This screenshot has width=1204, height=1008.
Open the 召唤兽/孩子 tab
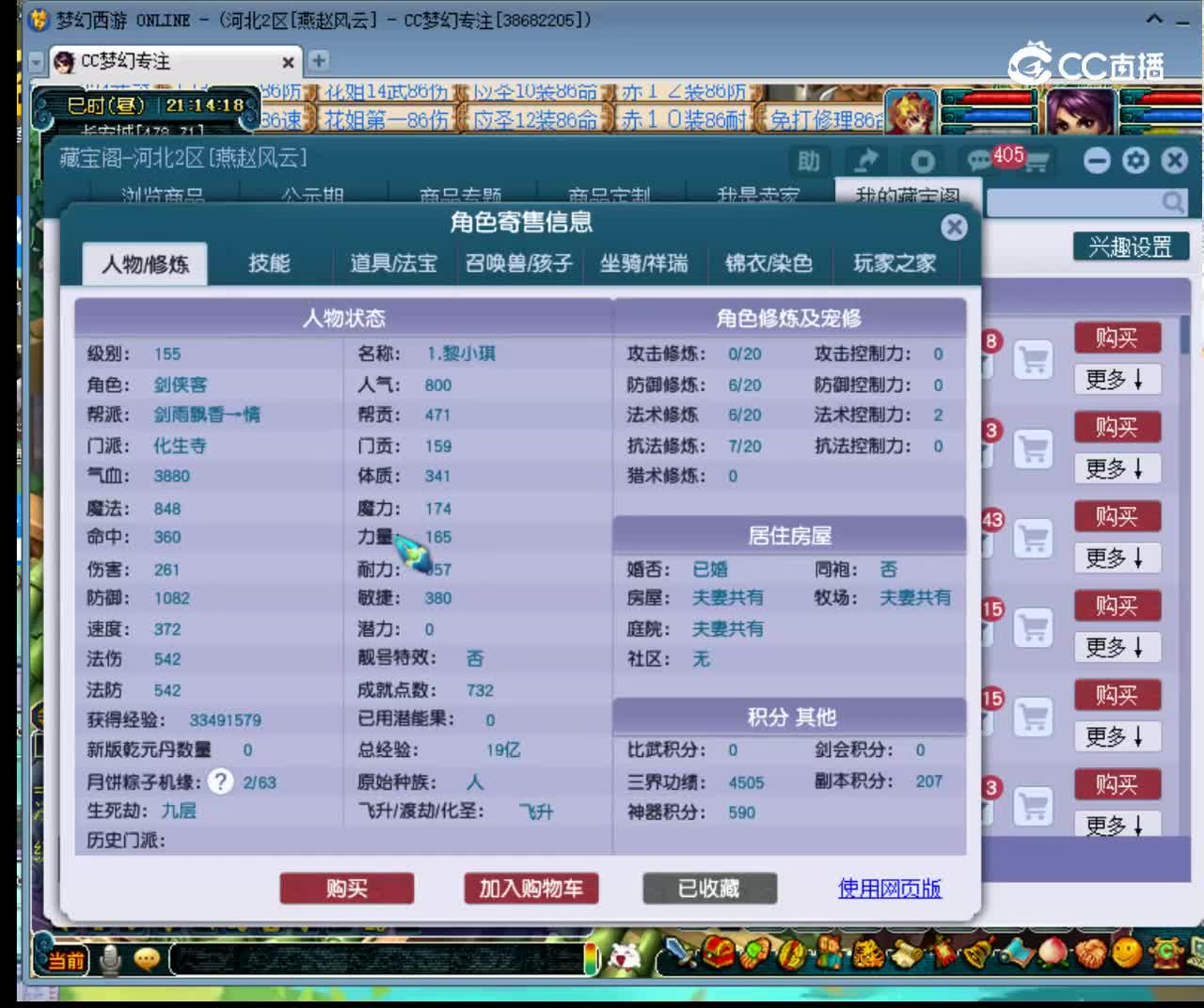[x=519, y=263]
